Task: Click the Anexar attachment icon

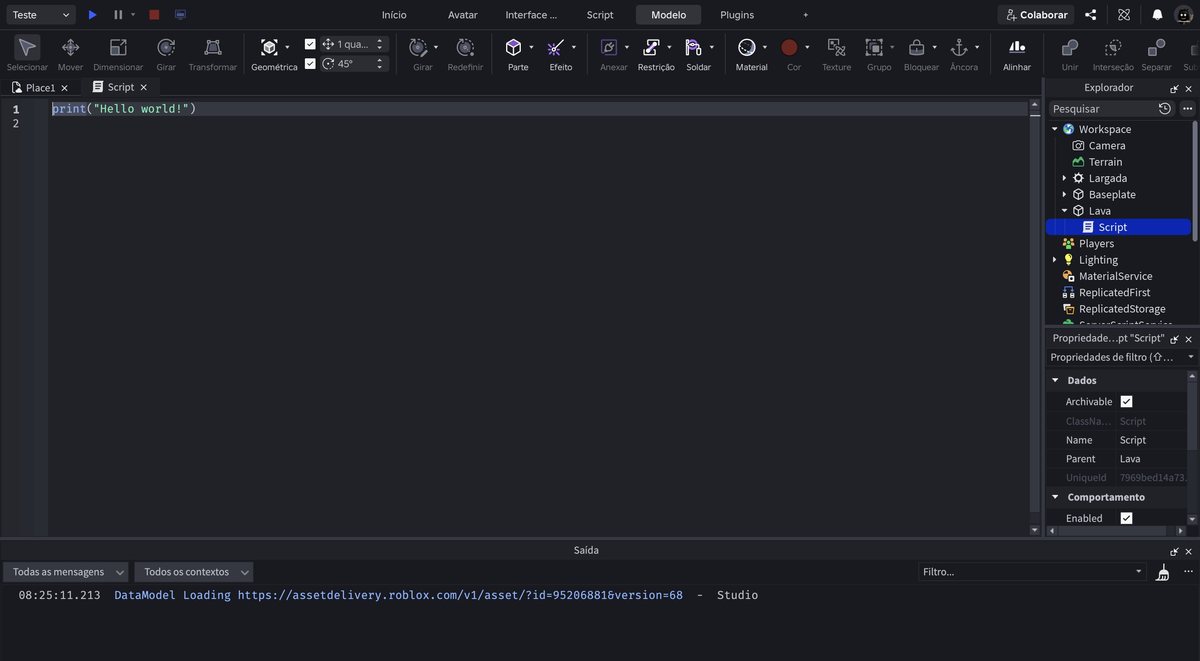Action: point(609,47)
